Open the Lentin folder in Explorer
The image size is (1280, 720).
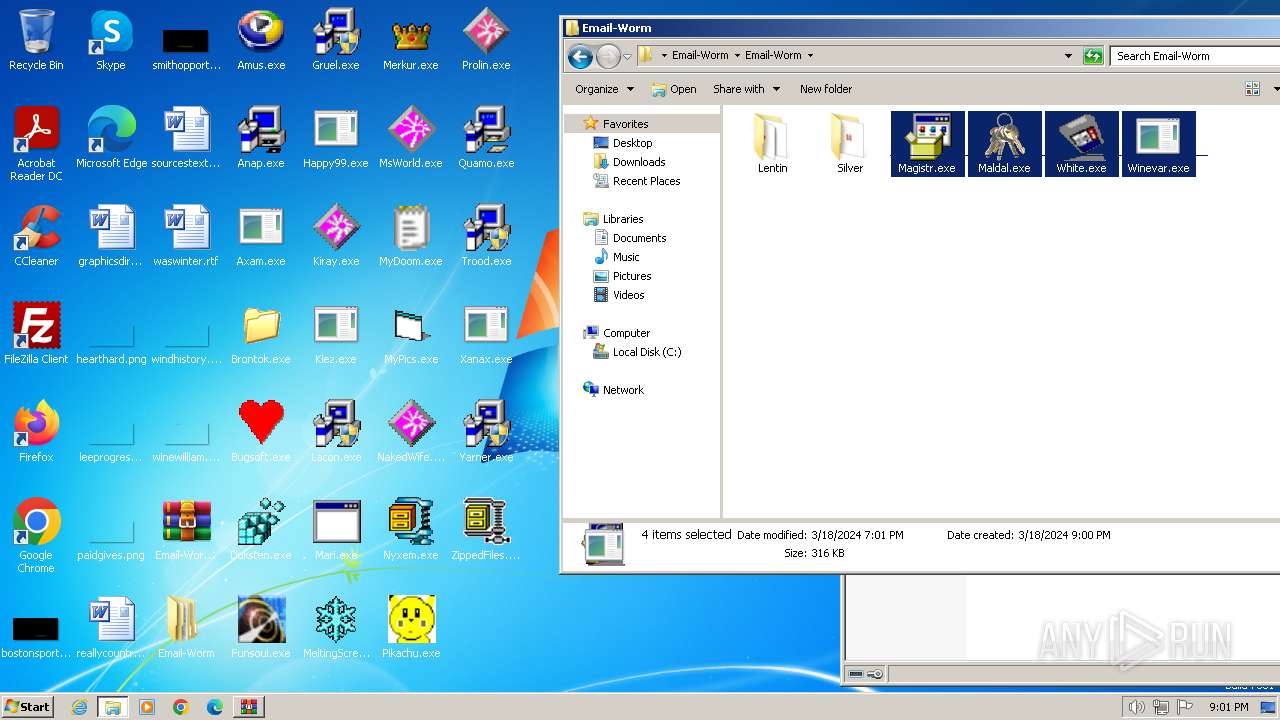coord(772,144)
